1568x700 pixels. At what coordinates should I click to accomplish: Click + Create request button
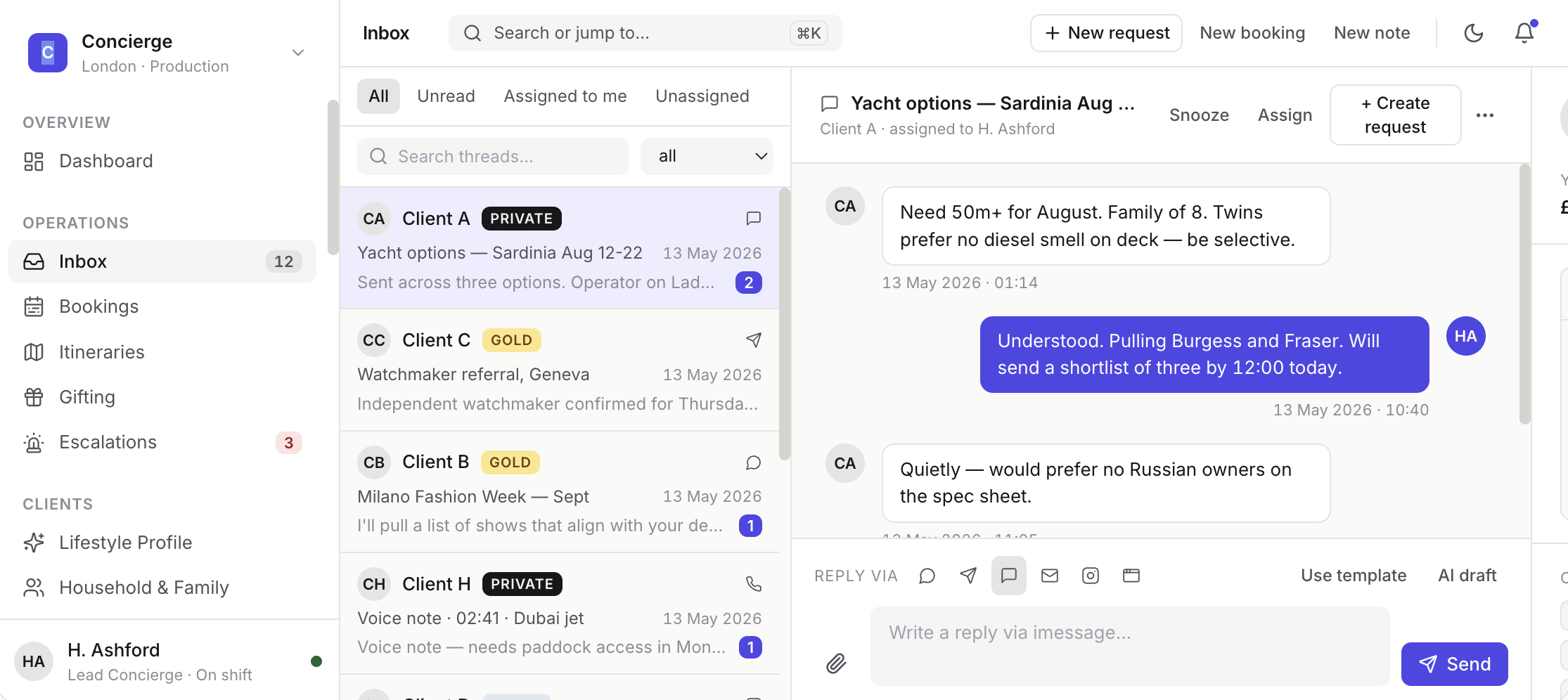(x=1395, y=115)
